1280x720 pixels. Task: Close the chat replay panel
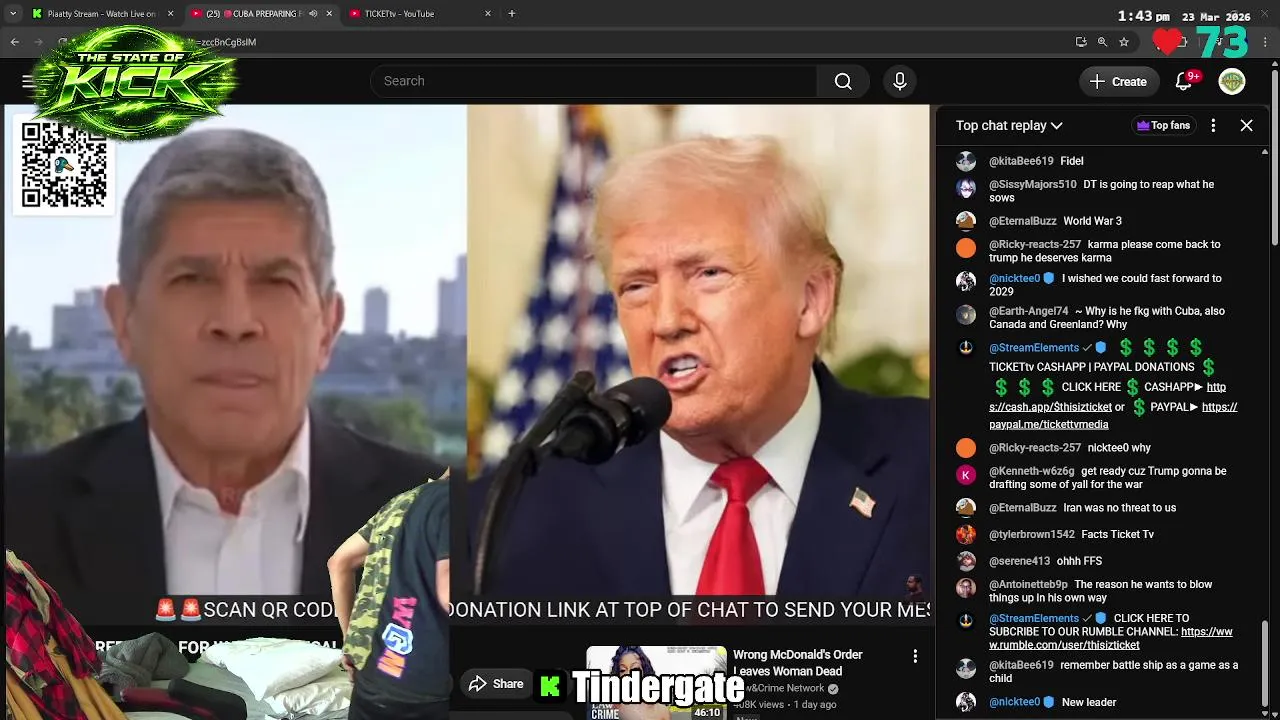click(1246, 125)
